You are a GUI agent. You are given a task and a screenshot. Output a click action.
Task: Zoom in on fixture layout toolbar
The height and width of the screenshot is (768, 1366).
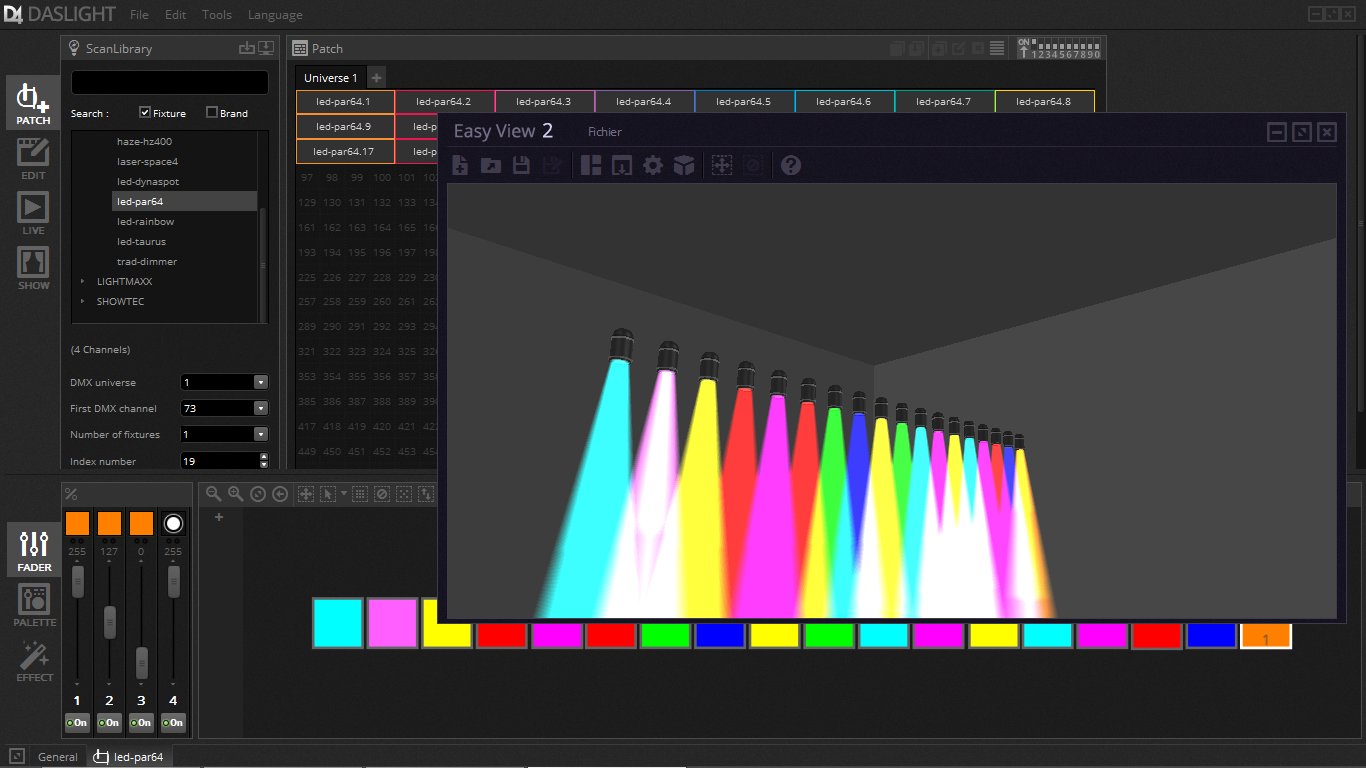(235, 493)
